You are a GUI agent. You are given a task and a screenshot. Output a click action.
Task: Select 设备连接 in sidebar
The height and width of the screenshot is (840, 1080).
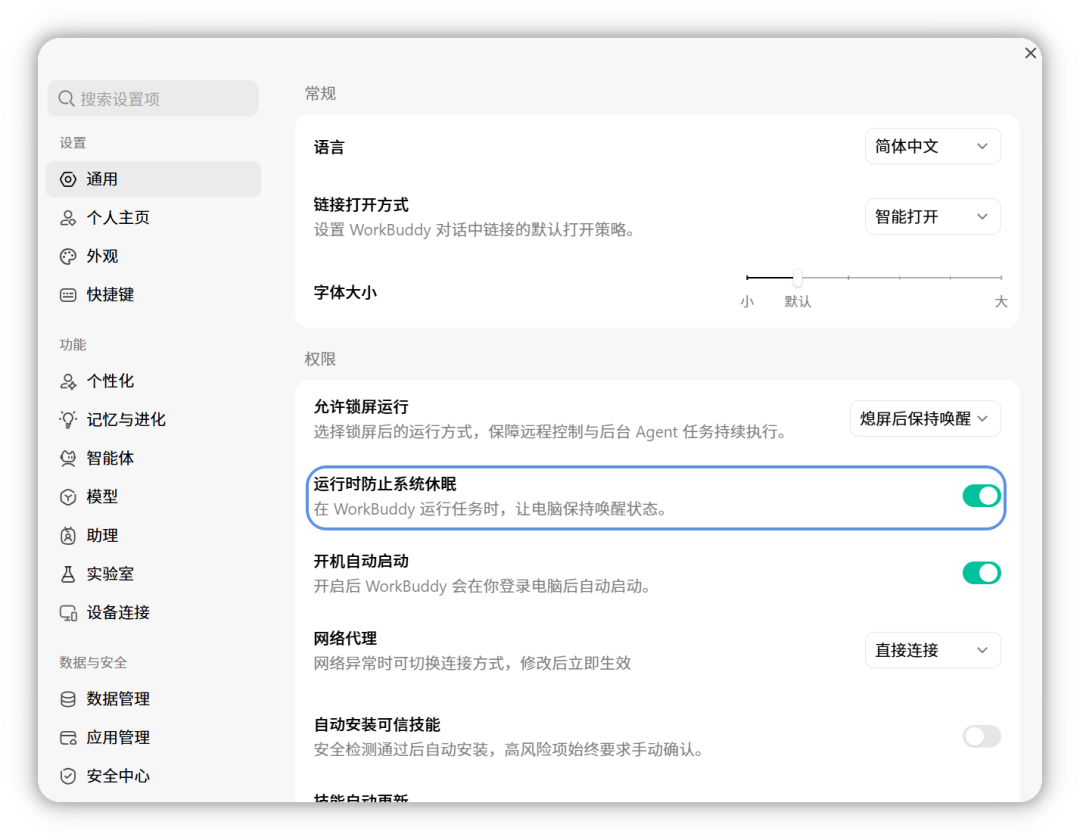tap(153, 613)
